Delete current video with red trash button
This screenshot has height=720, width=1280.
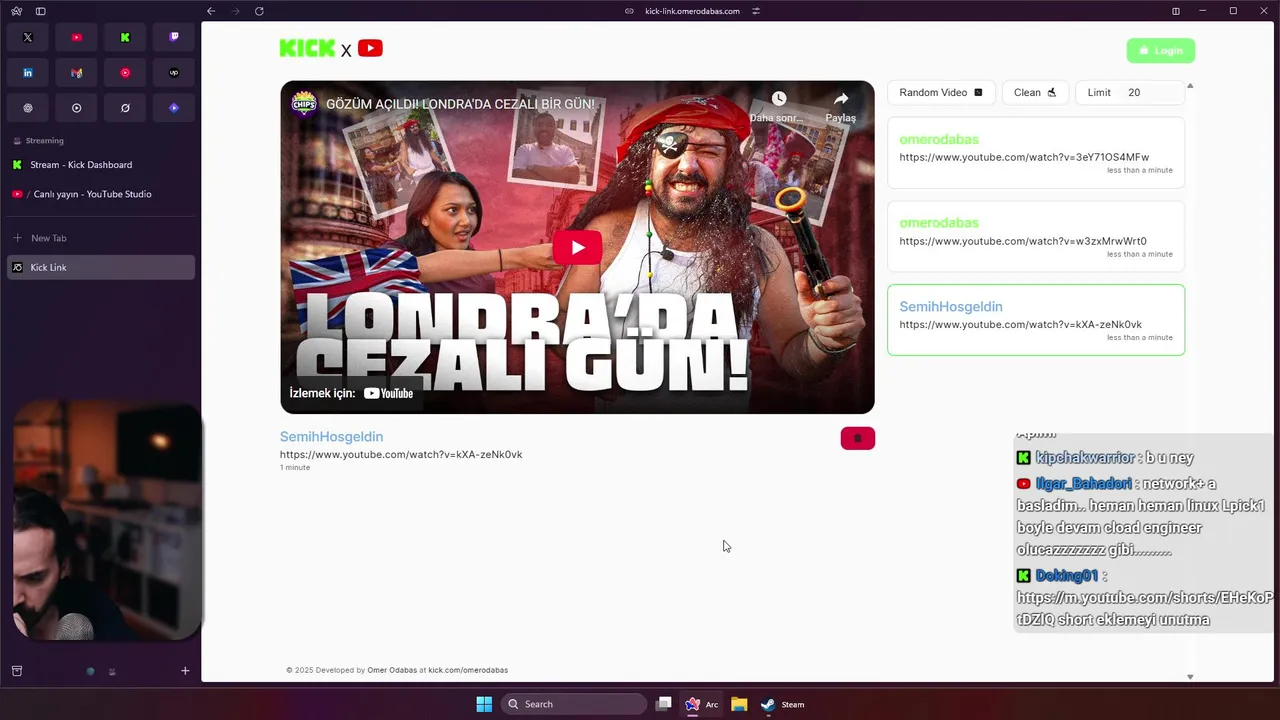858,438
